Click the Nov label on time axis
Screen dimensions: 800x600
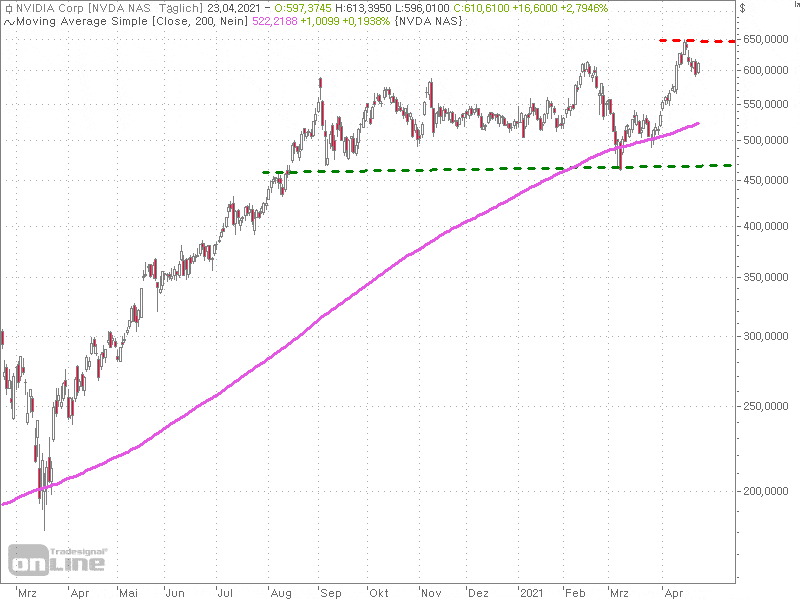431,592
